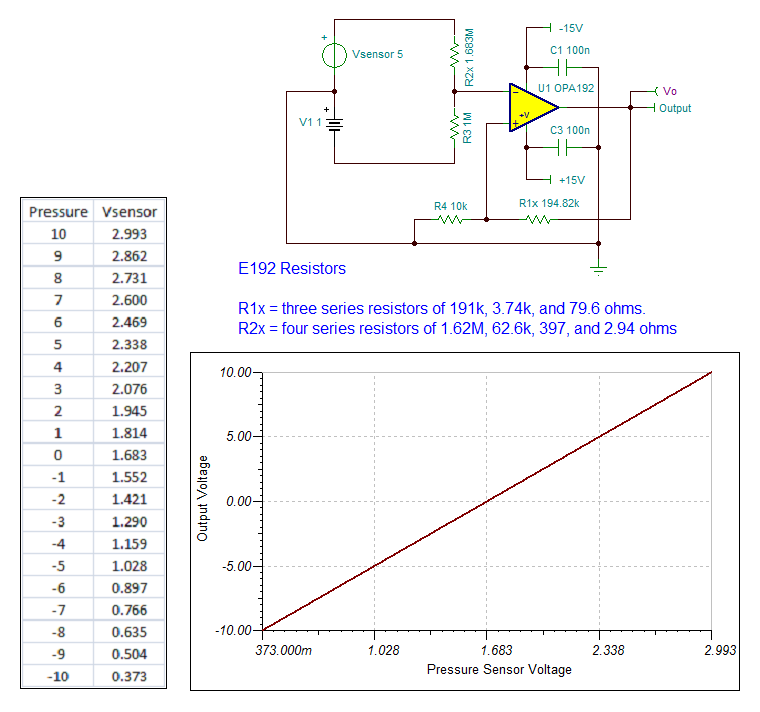
Task: Click the R3 1M resistor
Action: (x=455, y=127)
